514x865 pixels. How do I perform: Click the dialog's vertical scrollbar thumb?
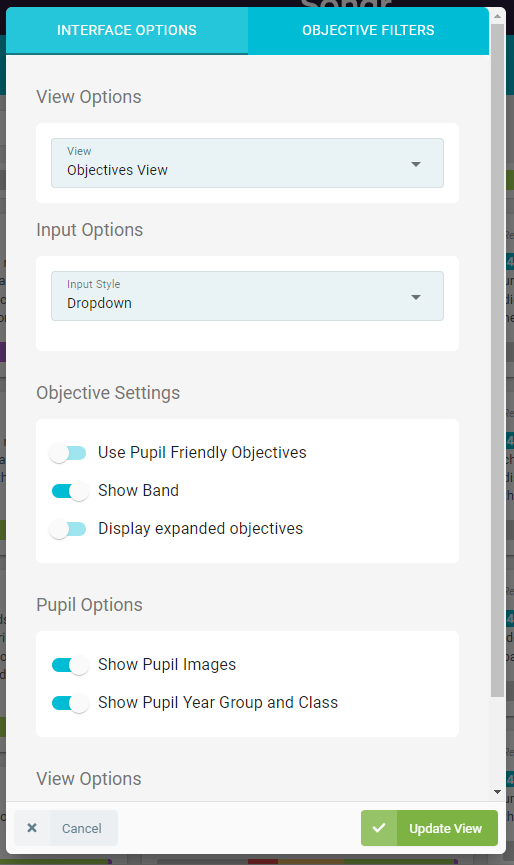497,360
